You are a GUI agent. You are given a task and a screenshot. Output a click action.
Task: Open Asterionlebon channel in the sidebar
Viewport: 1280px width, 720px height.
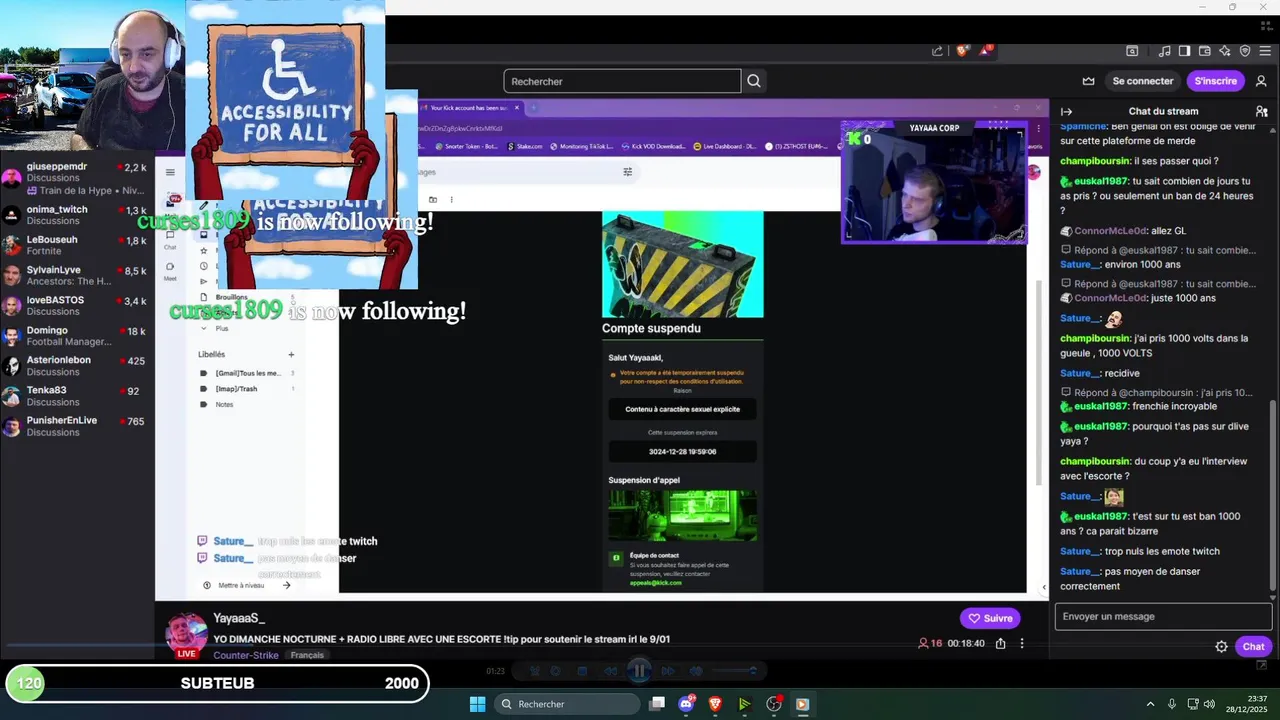click(x=77, y=366)
